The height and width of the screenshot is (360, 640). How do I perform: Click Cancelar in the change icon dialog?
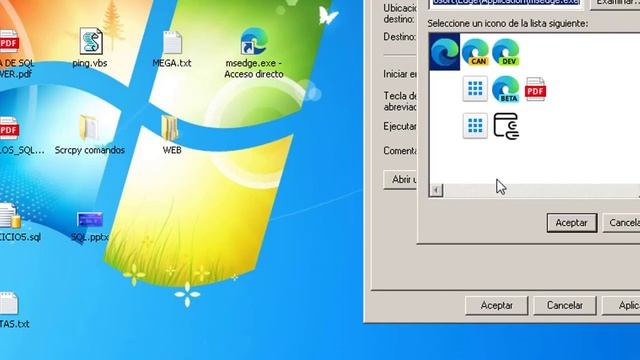pos(621,223)
